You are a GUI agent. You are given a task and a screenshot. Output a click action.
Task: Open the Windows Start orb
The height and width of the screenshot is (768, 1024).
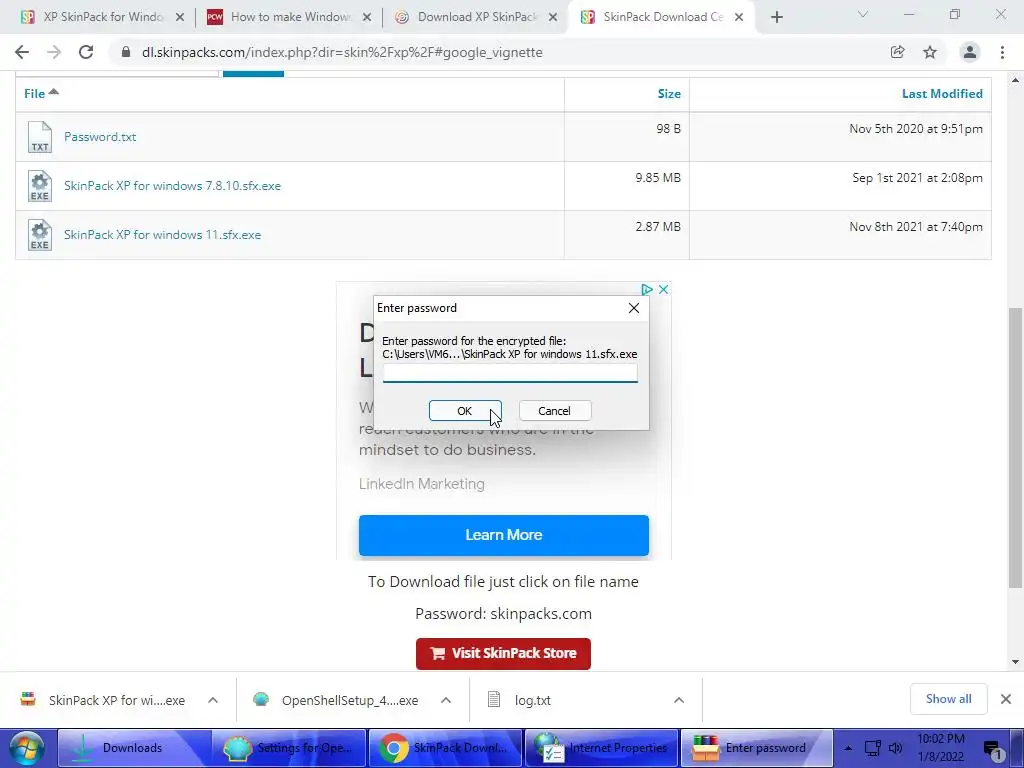tap(27, 748)
